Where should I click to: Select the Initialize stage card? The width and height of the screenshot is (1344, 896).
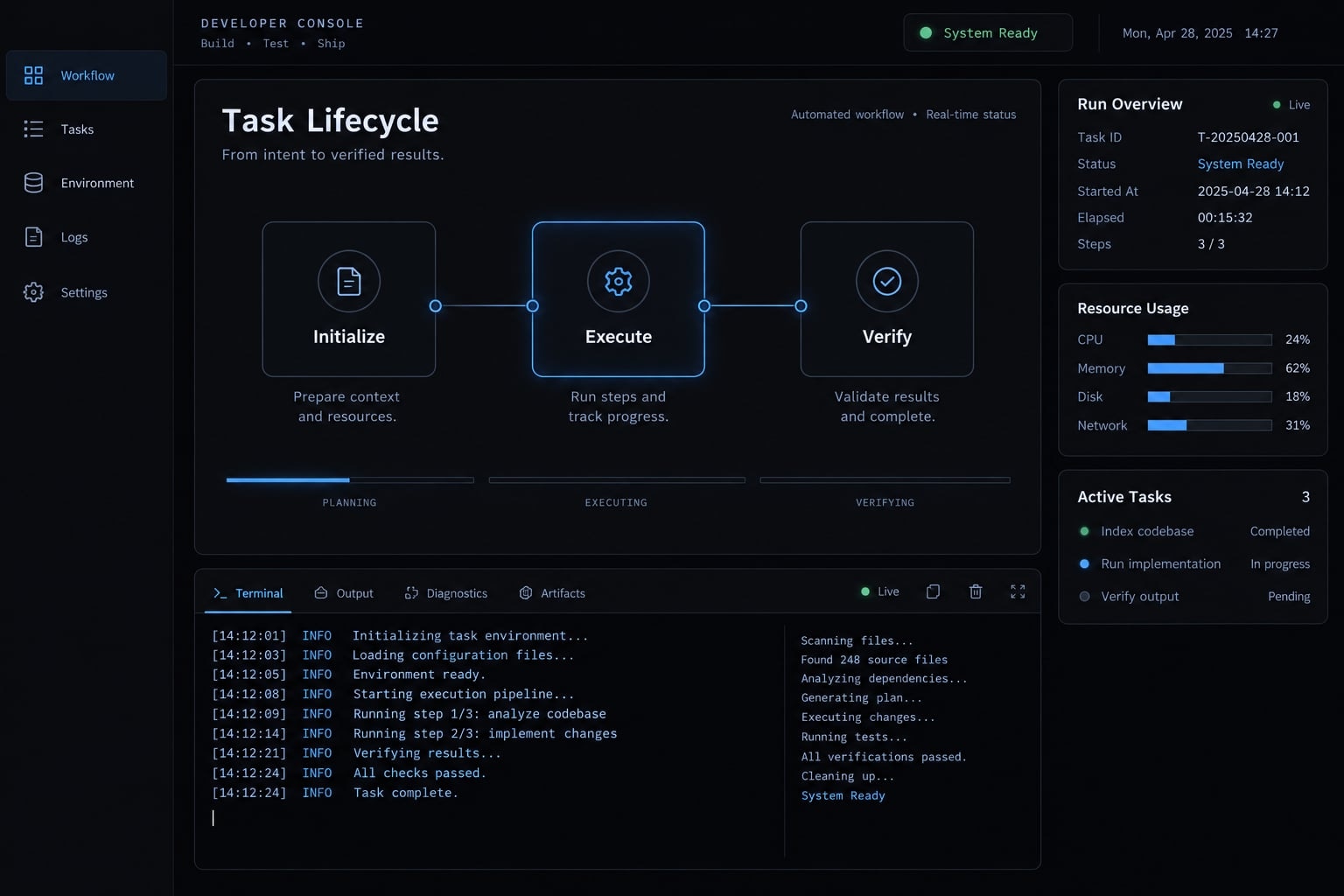tap(349, 299)
